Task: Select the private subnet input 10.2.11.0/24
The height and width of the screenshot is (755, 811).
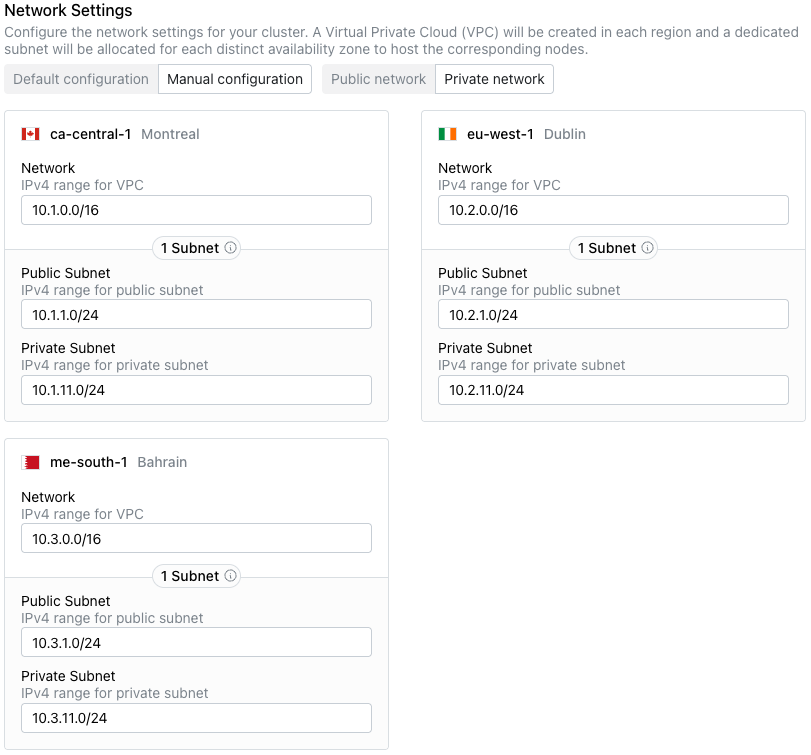Action: tap(613, 389)
